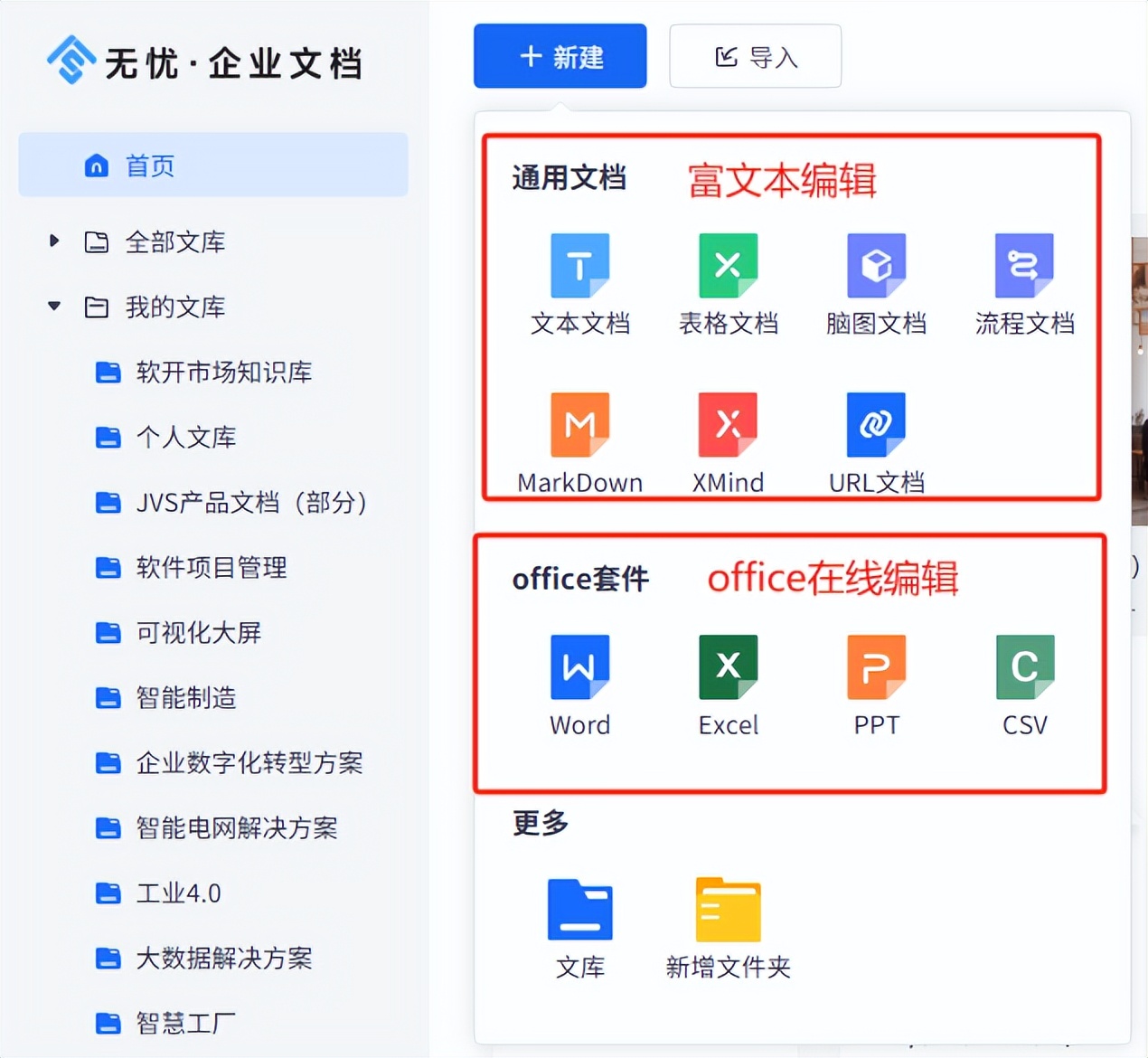Click the 工业4.0 folder icon
The image size is (1148, 1058).
tap(108, 893)
